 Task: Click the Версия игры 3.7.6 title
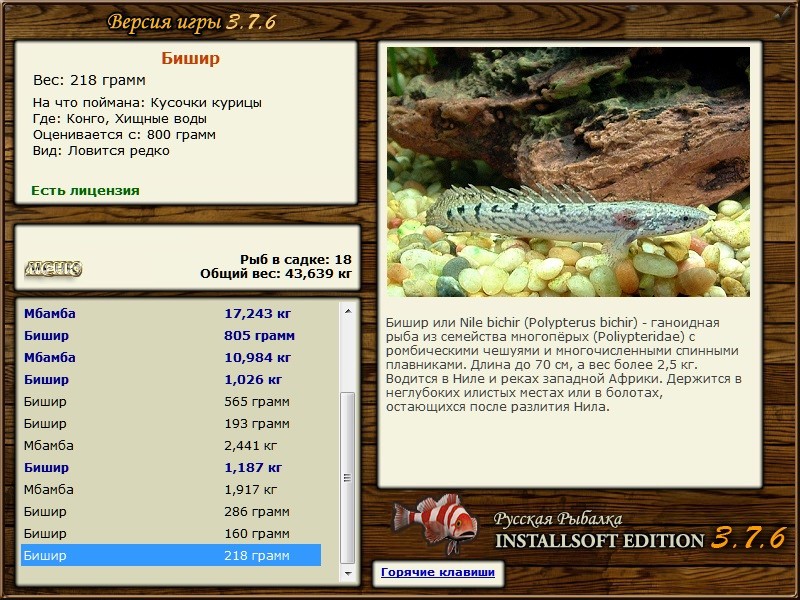tap(192, 22)
